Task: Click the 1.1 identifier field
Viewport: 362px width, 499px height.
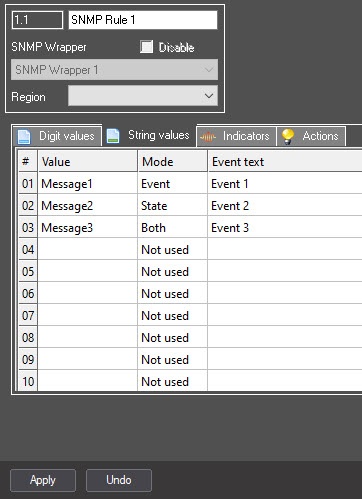Action: pyautogui.click(x=37, y=20)
